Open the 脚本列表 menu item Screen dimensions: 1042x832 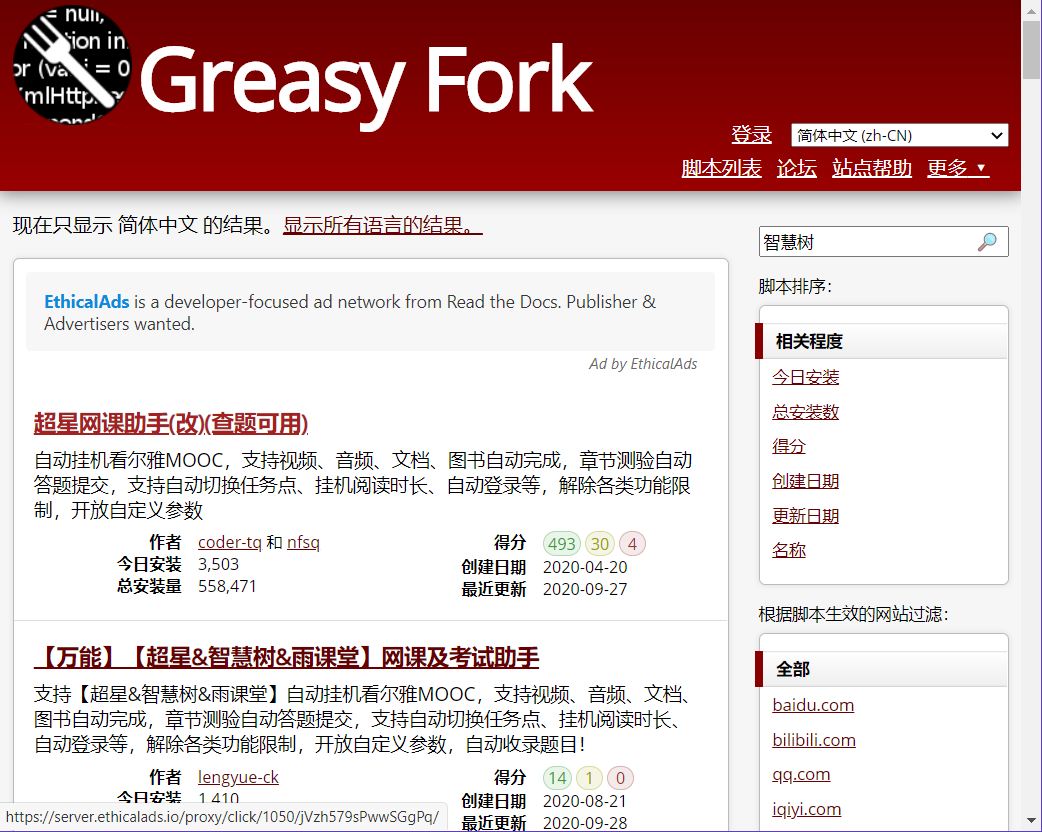(721, 168)
